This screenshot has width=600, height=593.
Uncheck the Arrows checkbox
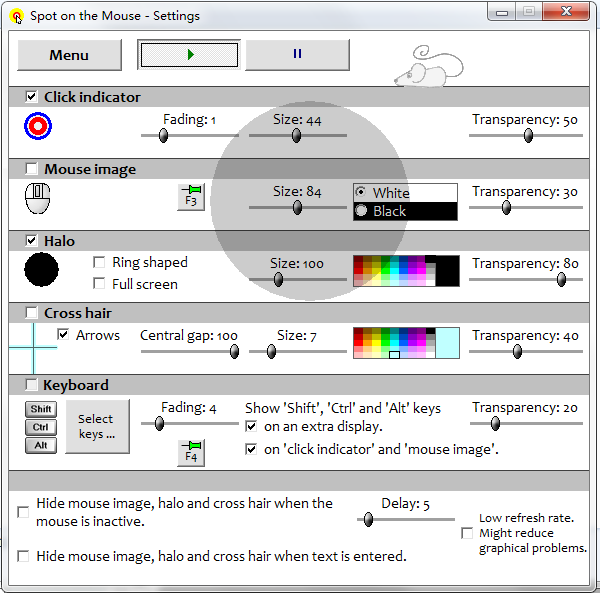pos(63,334)
